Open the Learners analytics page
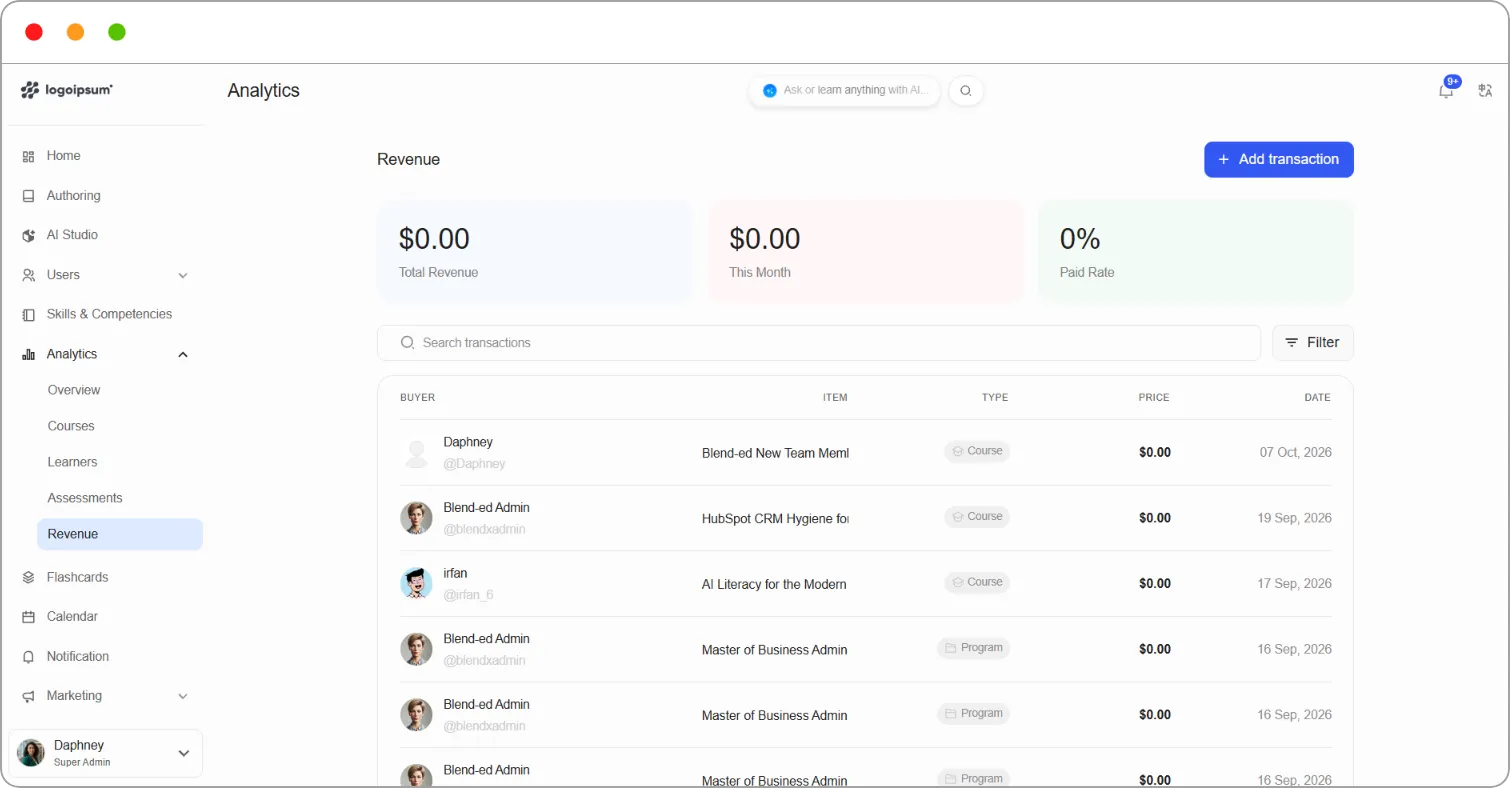This screenshot has width=1510, height=788. click(72, 462)
